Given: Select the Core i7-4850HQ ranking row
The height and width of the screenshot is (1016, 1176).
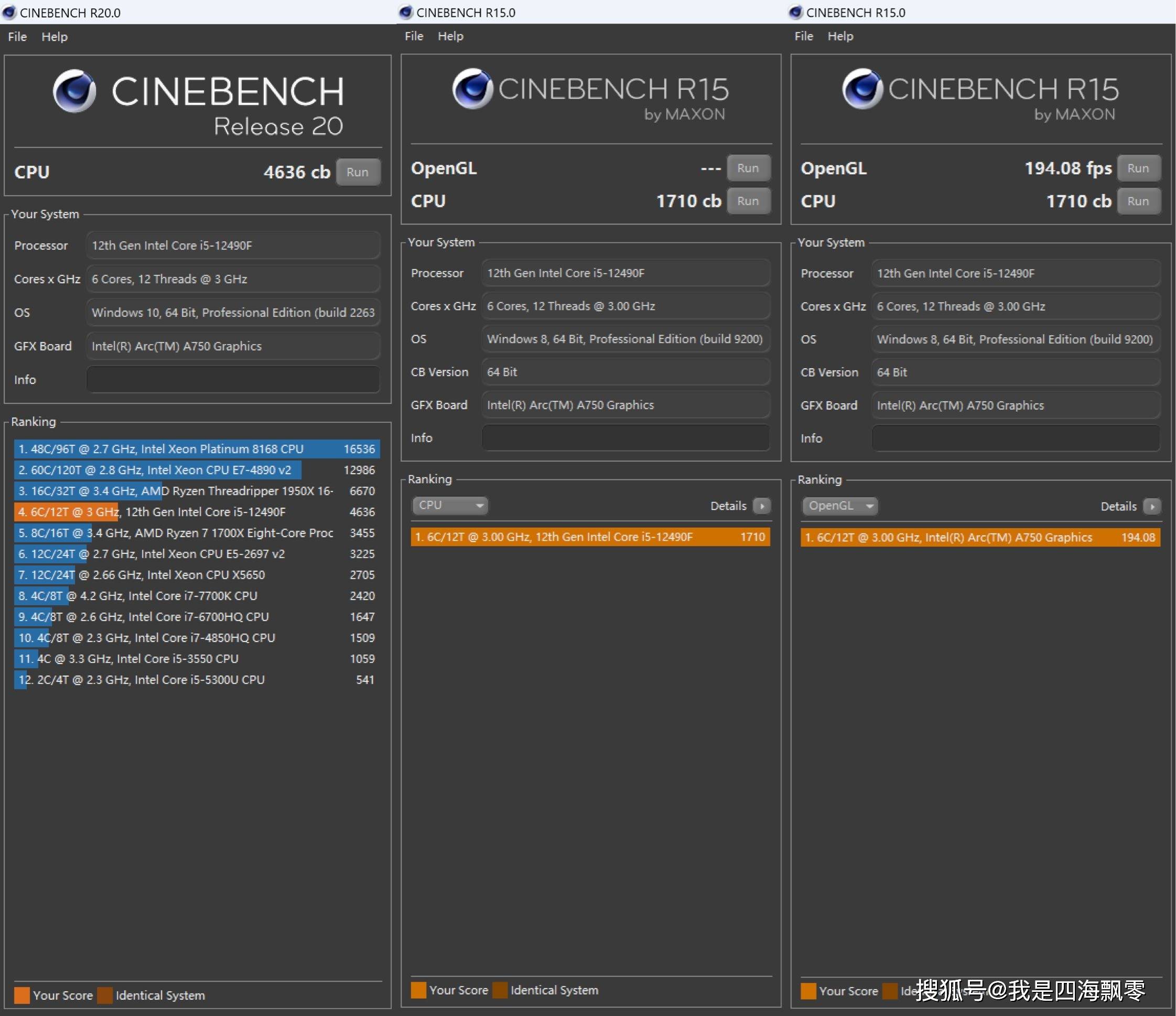Looking at the screenshot, I should tap(197, 638).
